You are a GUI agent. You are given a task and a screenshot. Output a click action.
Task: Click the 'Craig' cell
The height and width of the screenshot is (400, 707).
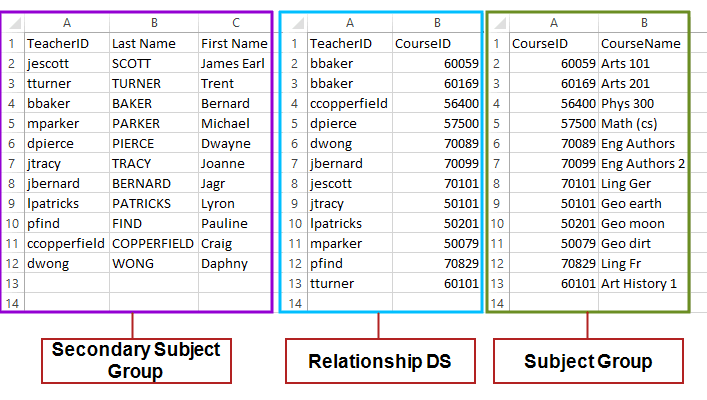tap(235, 243)
